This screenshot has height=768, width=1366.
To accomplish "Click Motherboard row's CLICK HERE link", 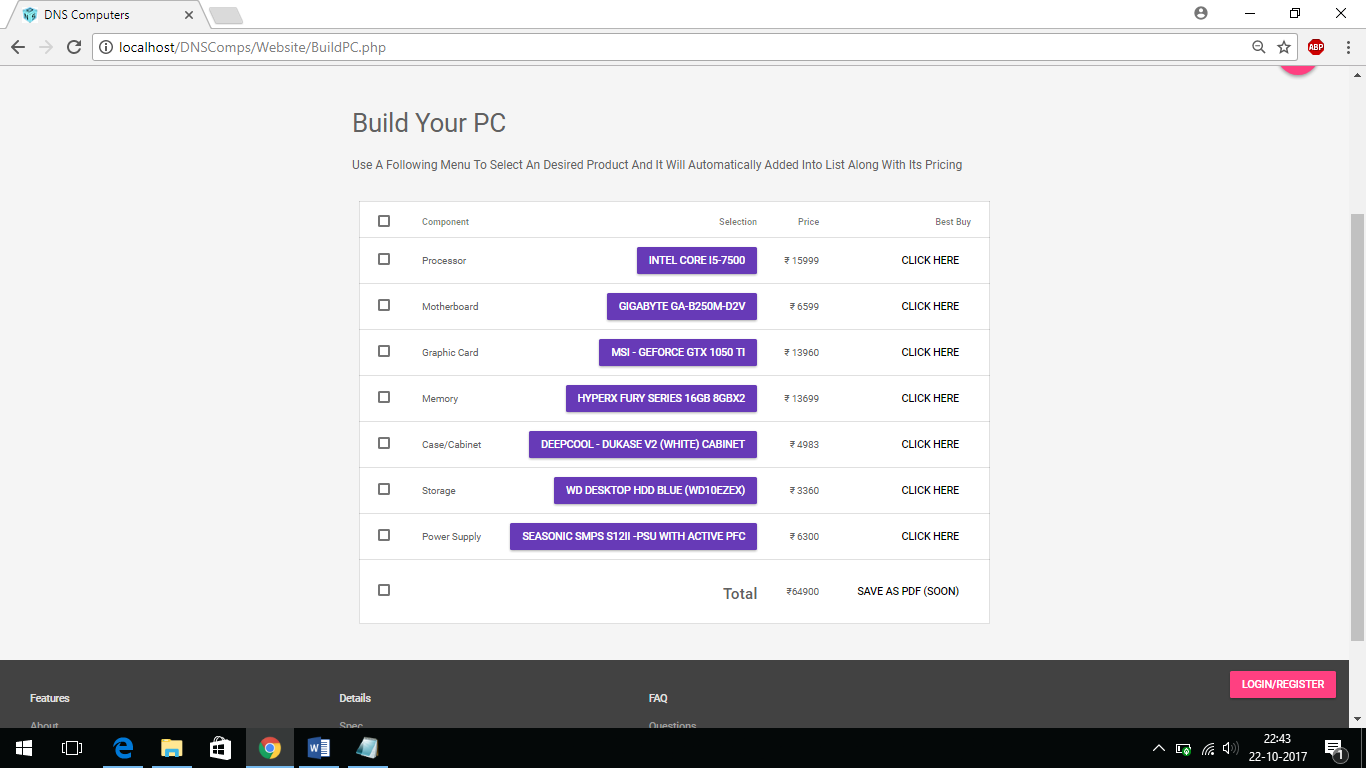I will (x=930, y=306).
